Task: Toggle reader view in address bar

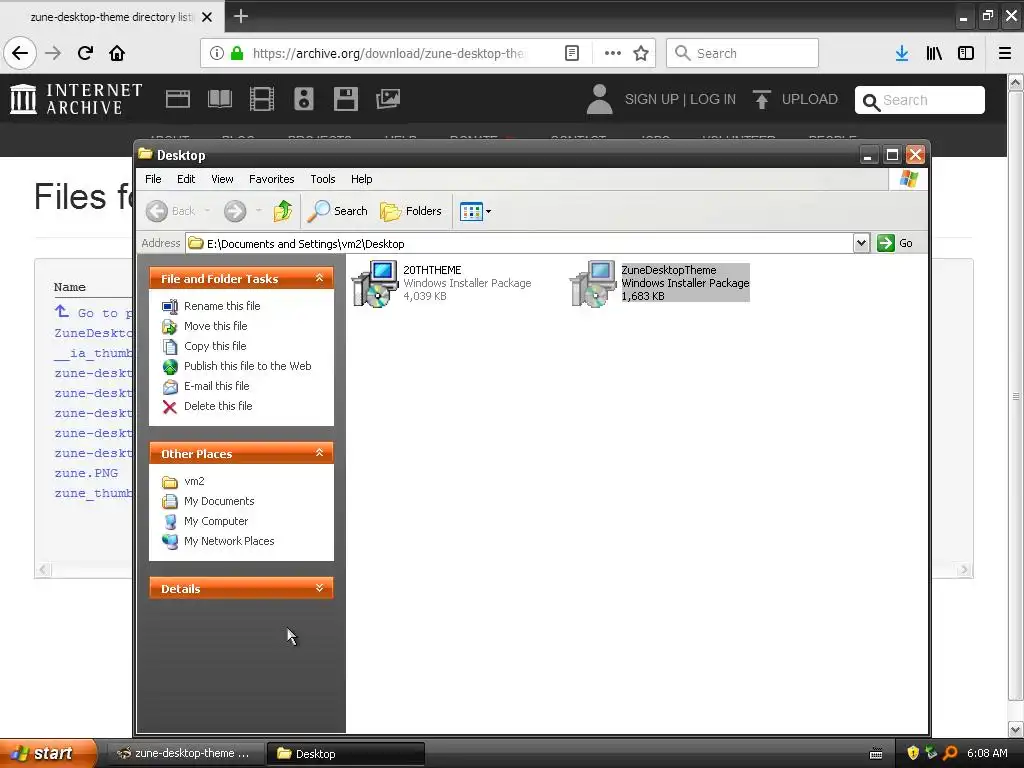Action: pos(572,53)
